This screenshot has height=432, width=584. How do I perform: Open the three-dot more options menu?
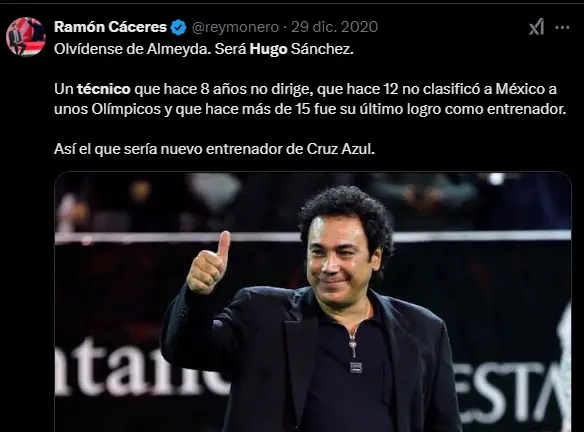[562, 27]
